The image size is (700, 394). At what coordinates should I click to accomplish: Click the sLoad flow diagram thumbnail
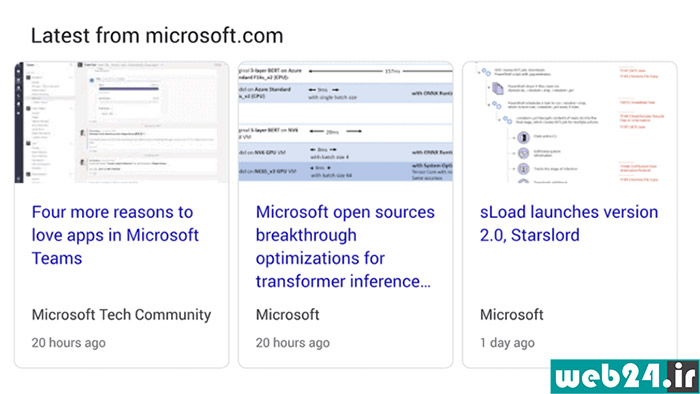570,122
